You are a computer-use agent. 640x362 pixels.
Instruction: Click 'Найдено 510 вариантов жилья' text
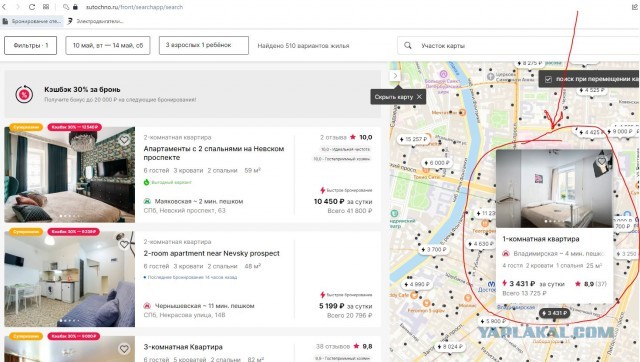pos(303,46)
